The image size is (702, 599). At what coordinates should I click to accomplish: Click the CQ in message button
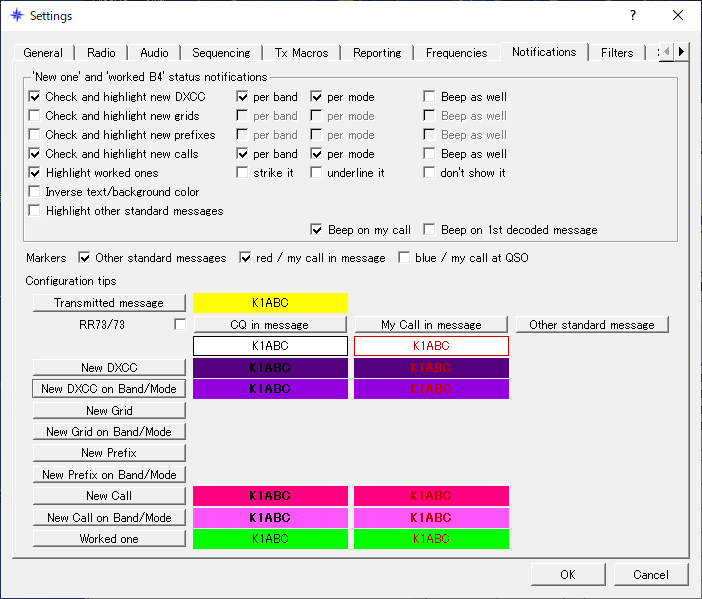coord(270,325)
